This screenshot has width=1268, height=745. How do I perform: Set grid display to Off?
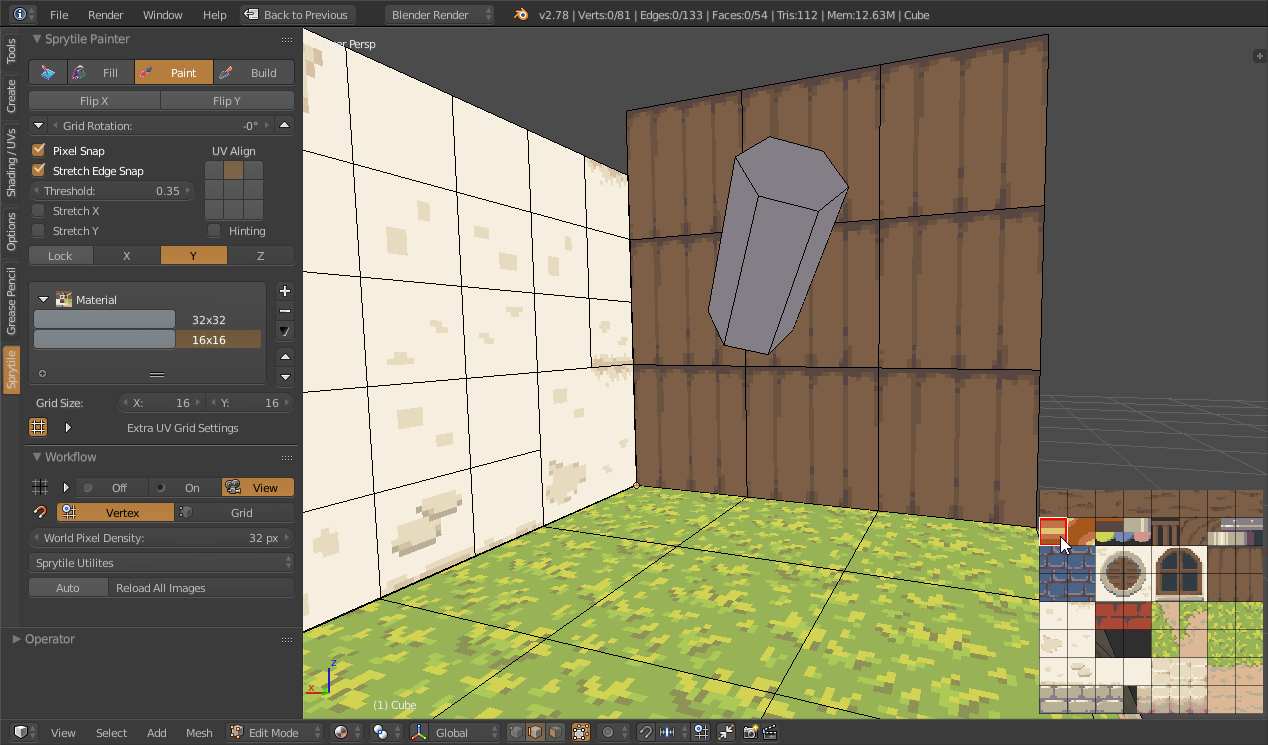tap(110, 487)
